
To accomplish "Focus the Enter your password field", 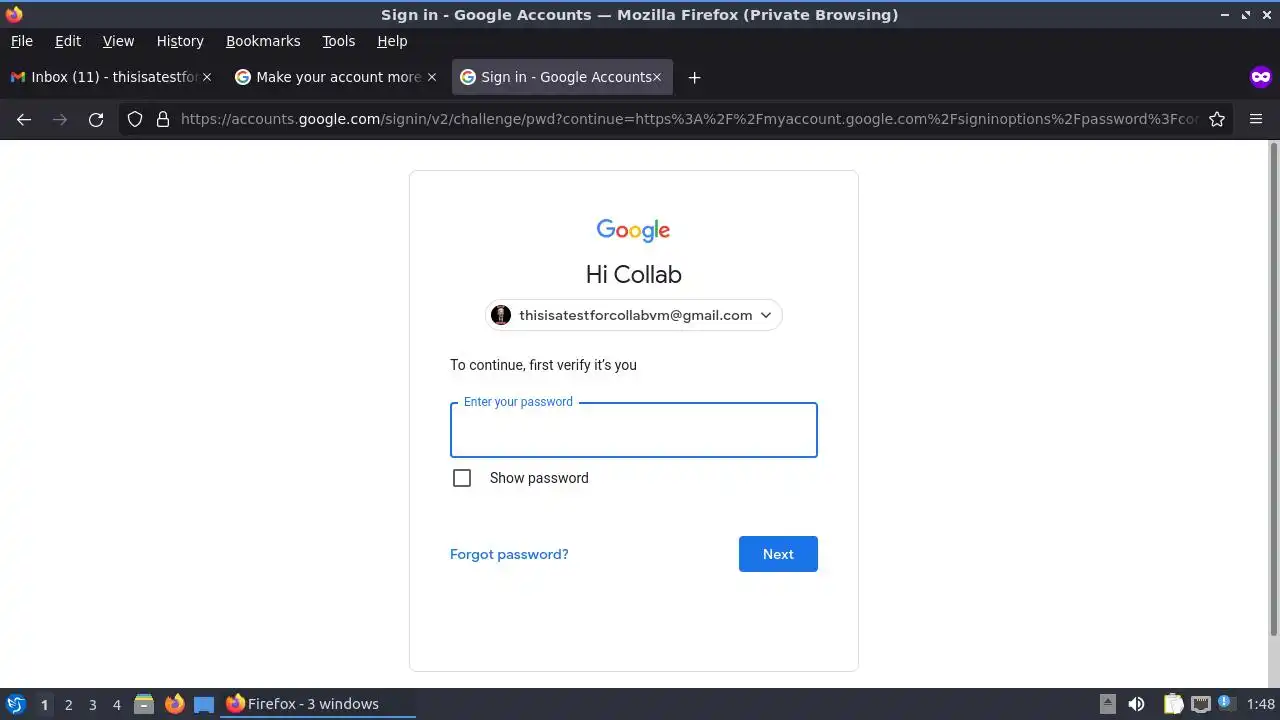I will (634, 430).
